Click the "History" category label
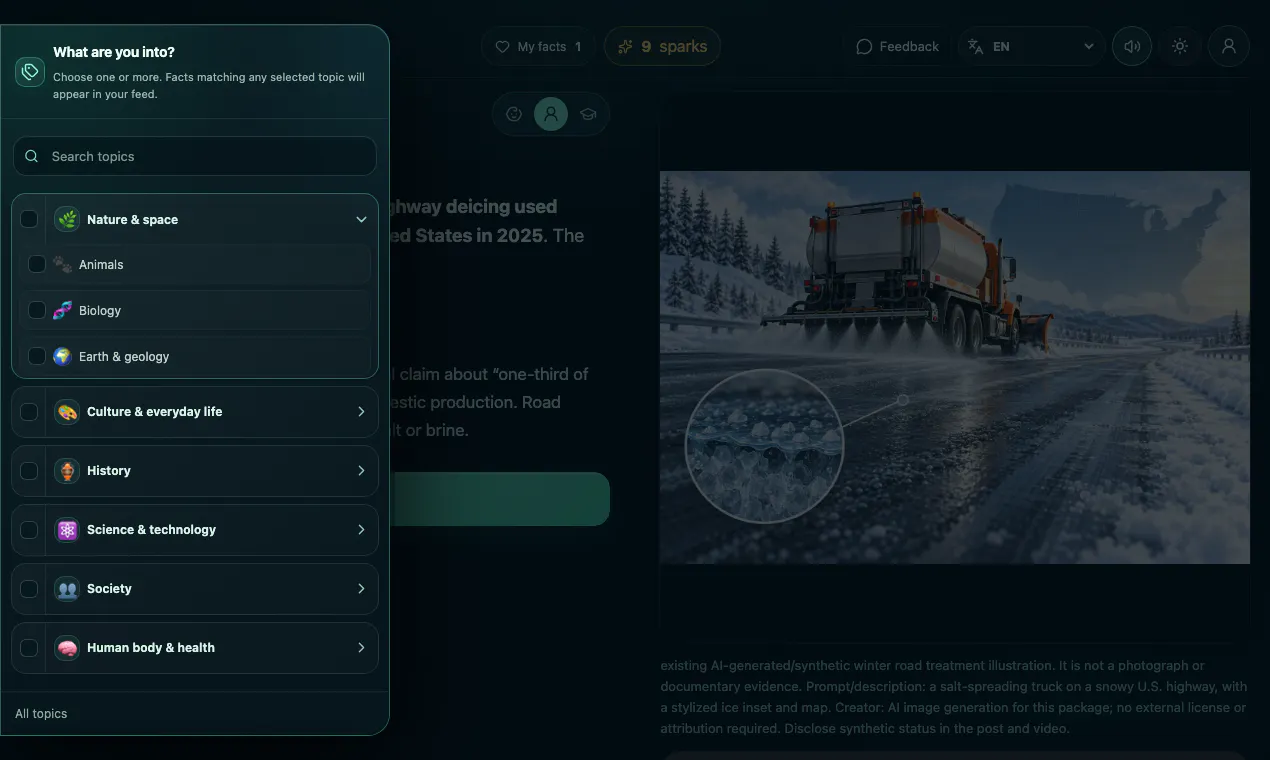 (x=109, y=471)
